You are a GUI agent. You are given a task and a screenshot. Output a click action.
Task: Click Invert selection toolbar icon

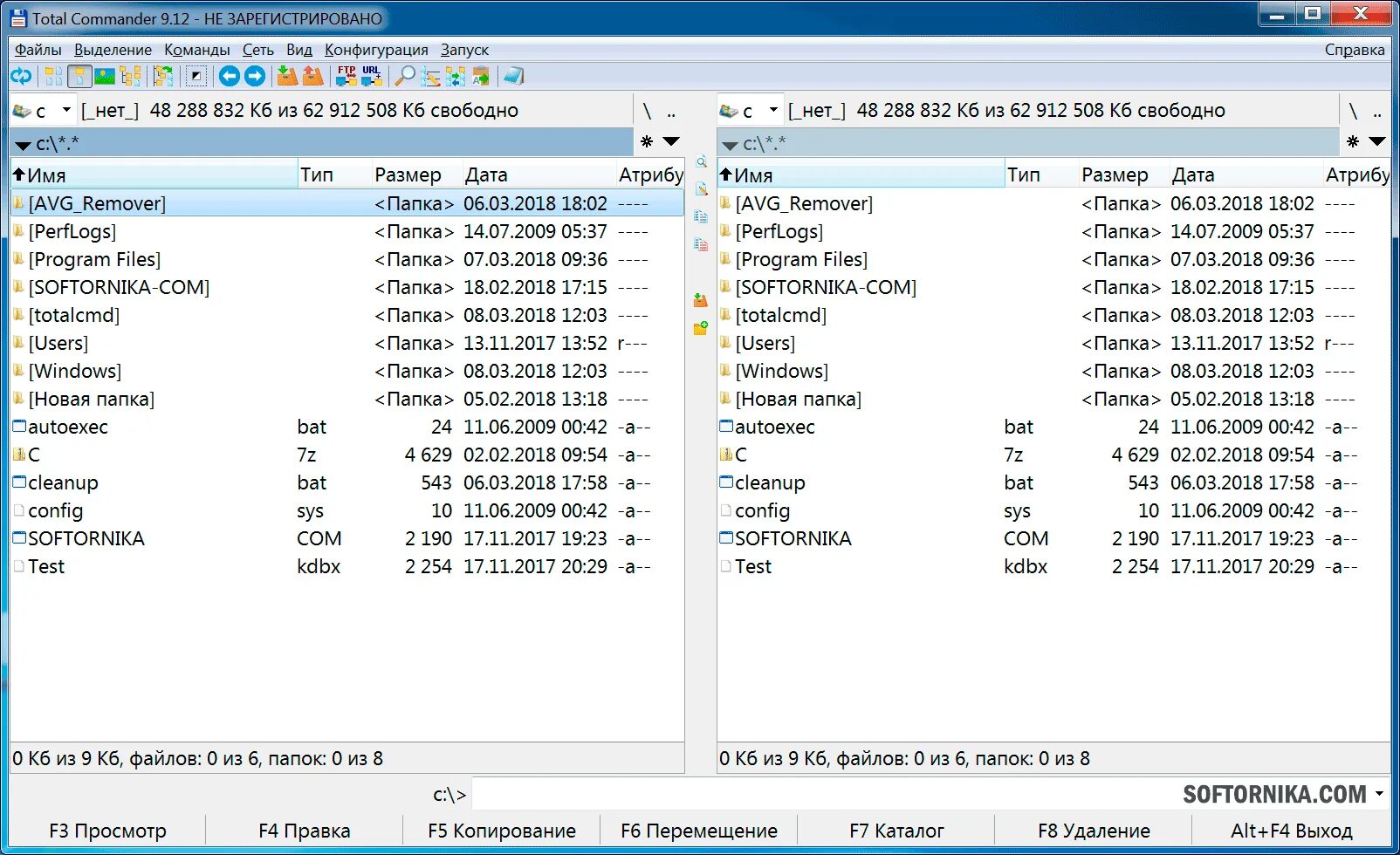click(x=196, y=77)
